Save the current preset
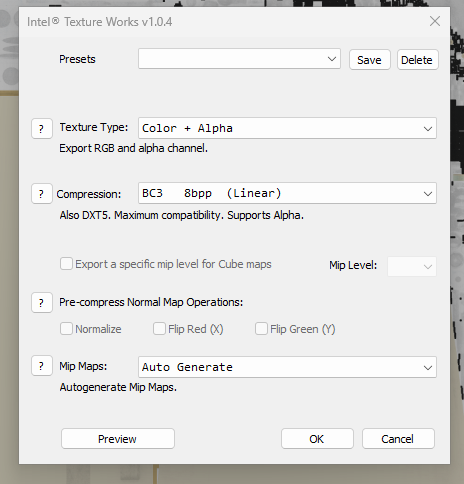This screenshot has width=464, height=484. click(x=370, y=60)
